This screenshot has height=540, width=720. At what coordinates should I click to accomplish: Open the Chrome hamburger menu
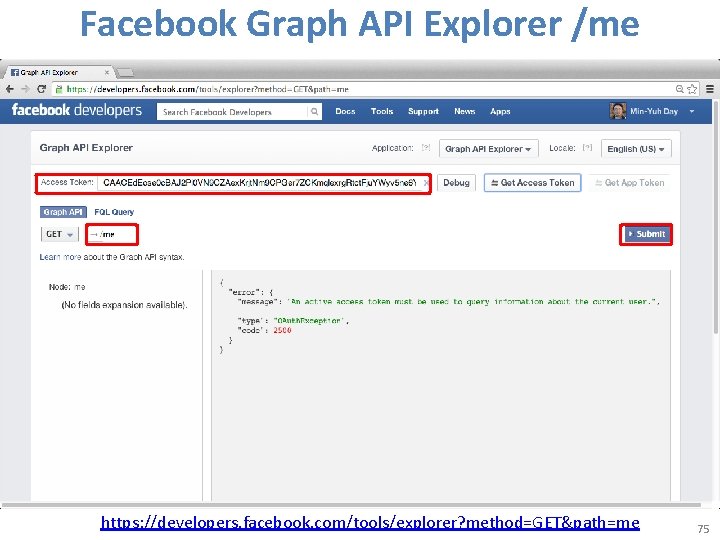coord(710,89)
